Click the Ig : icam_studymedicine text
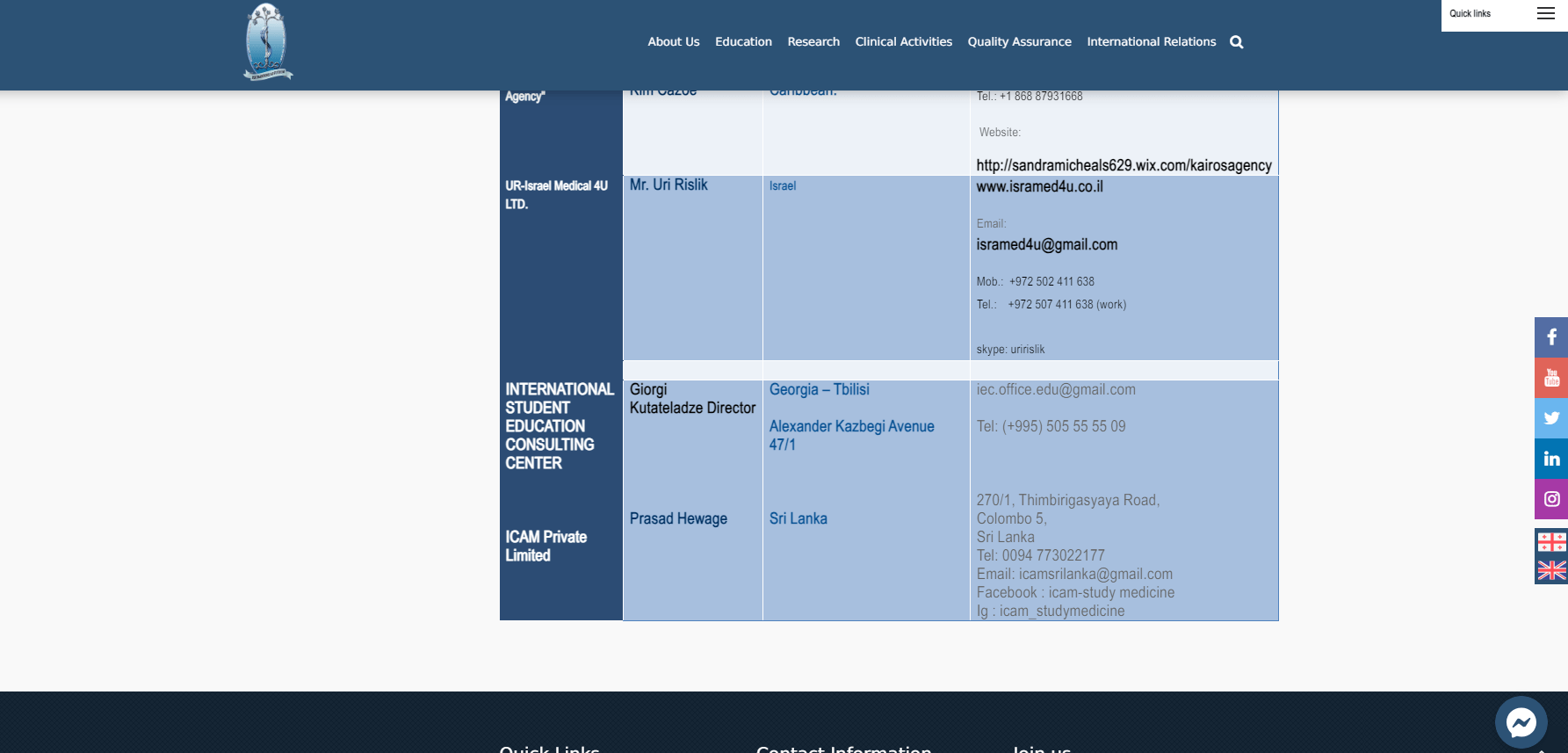 coord(1051,611)
